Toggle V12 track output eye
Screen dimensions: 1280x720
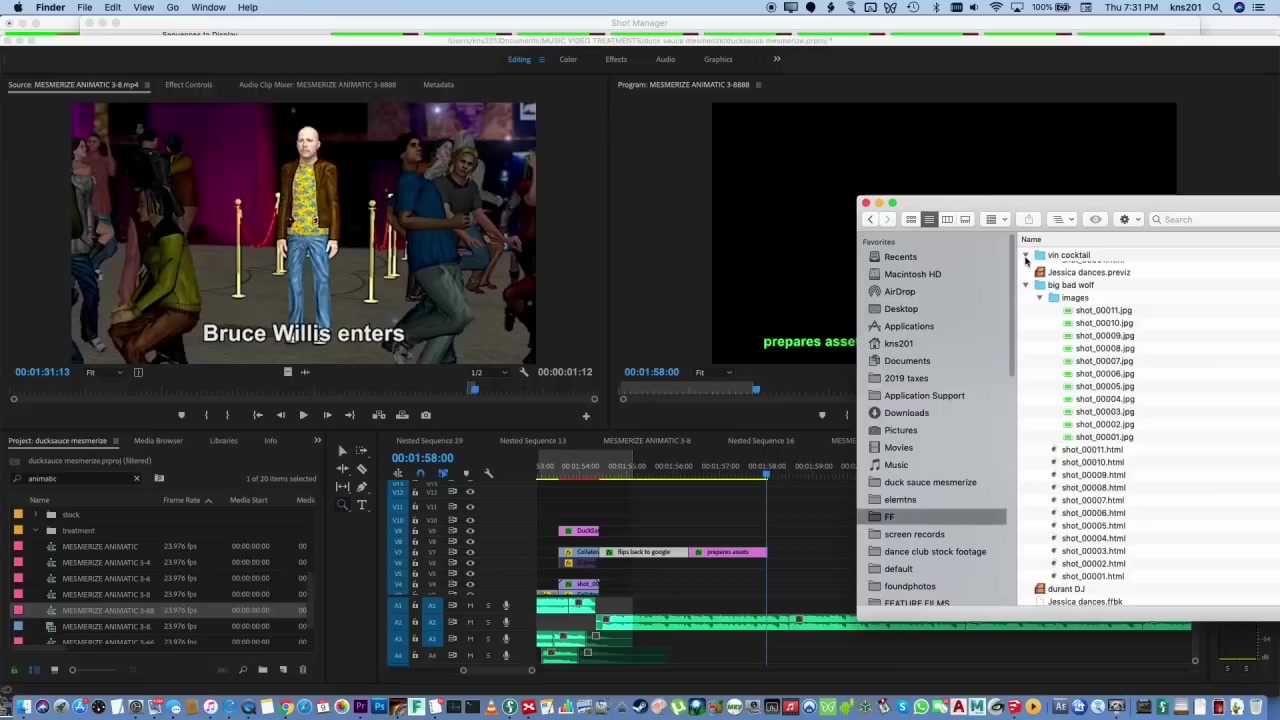(470, 491)
